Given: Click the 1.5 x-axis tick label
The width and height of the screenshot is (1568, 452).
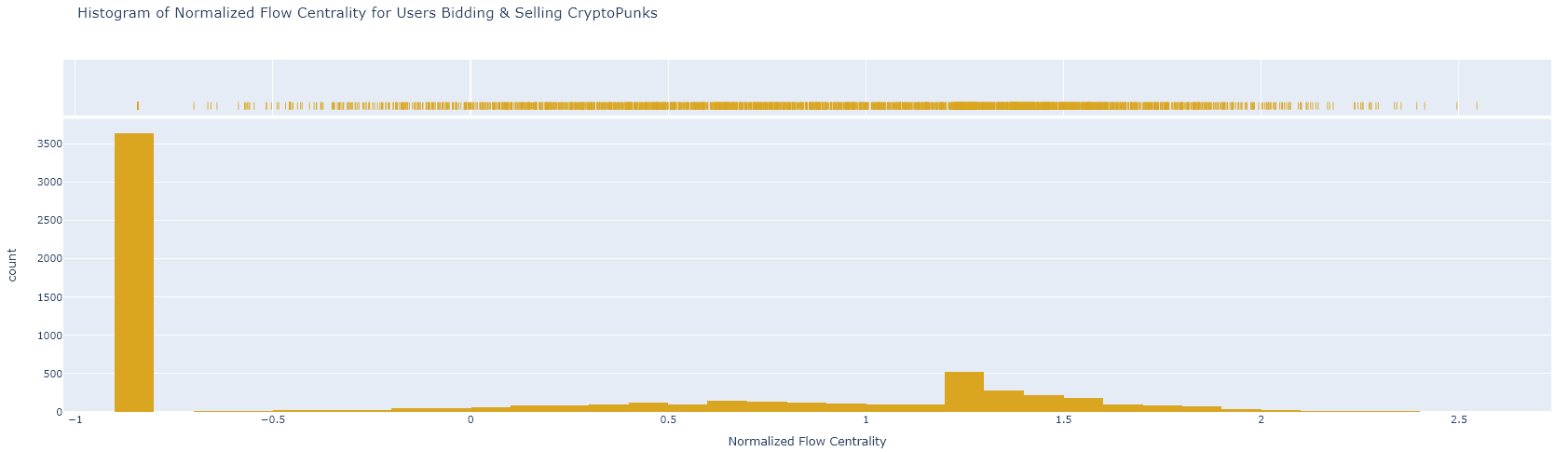Looking at the screenshot, I should [1063, 420].
